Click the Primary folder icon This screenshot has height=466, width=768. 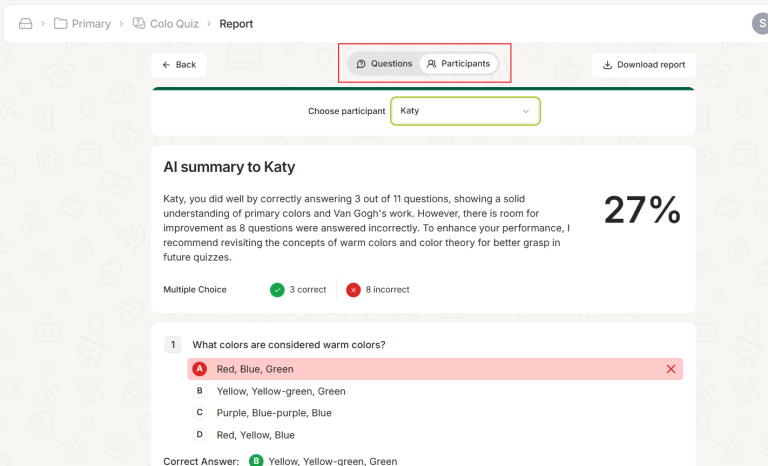tap(61, 23)
